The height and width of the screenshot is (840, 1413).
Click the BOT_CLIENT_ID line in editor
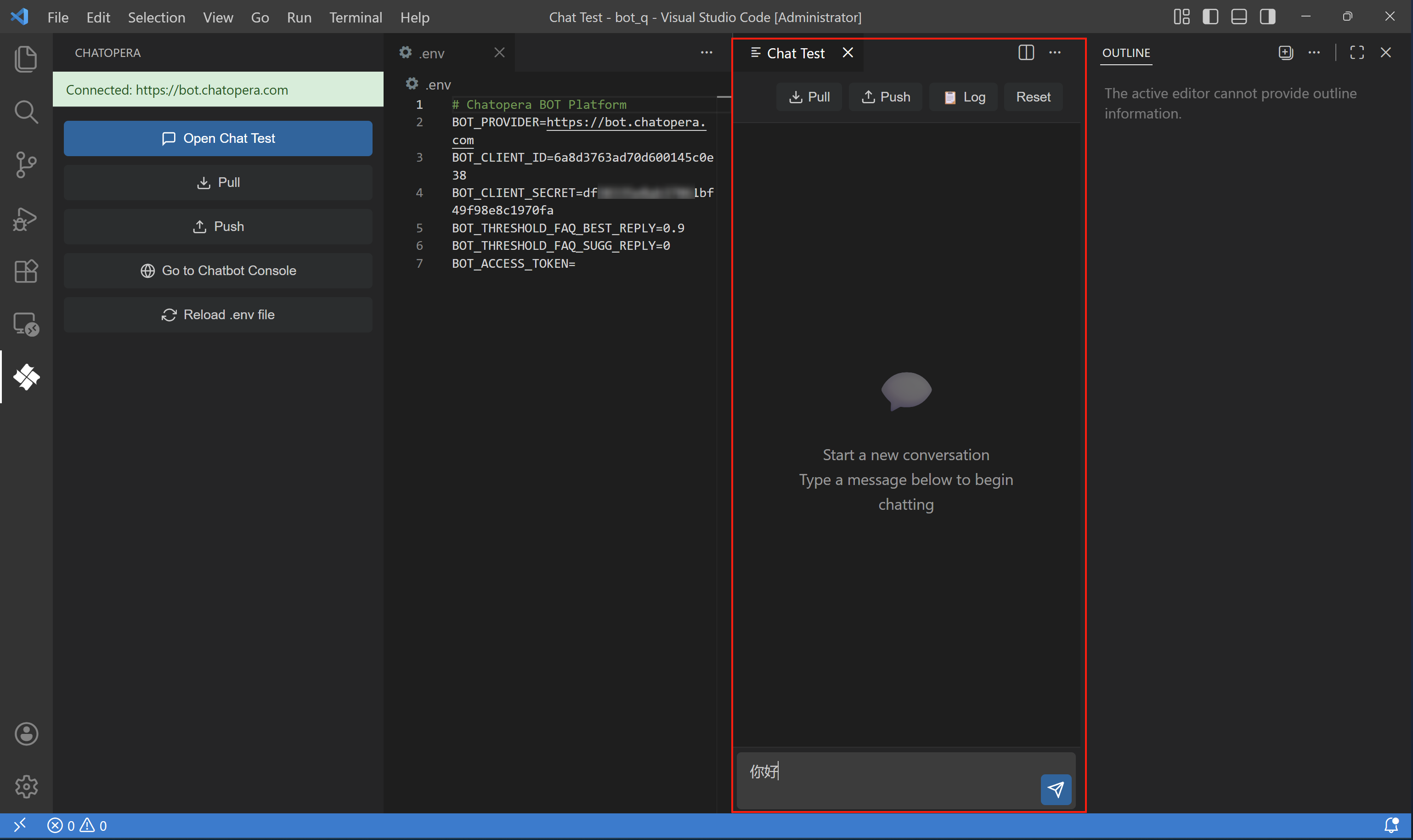(582, 158)
